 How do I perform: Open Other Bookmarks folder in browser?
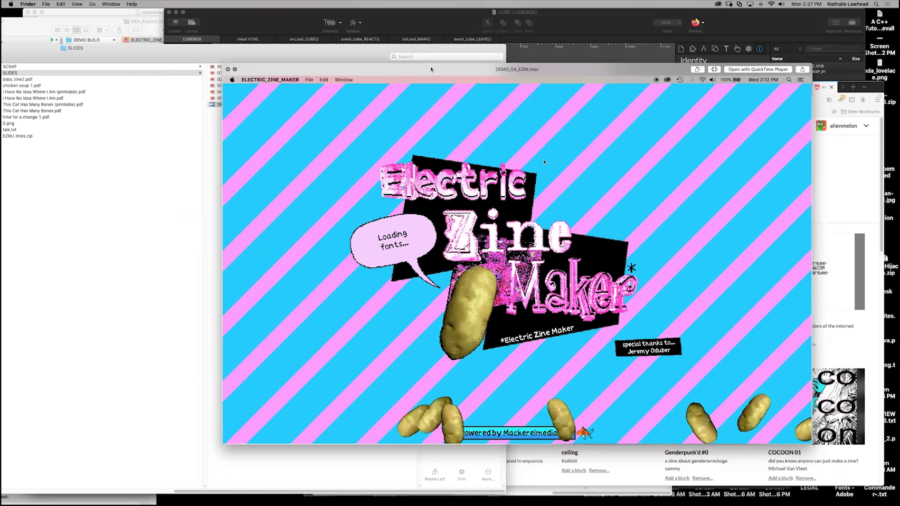tap(859, 112)
